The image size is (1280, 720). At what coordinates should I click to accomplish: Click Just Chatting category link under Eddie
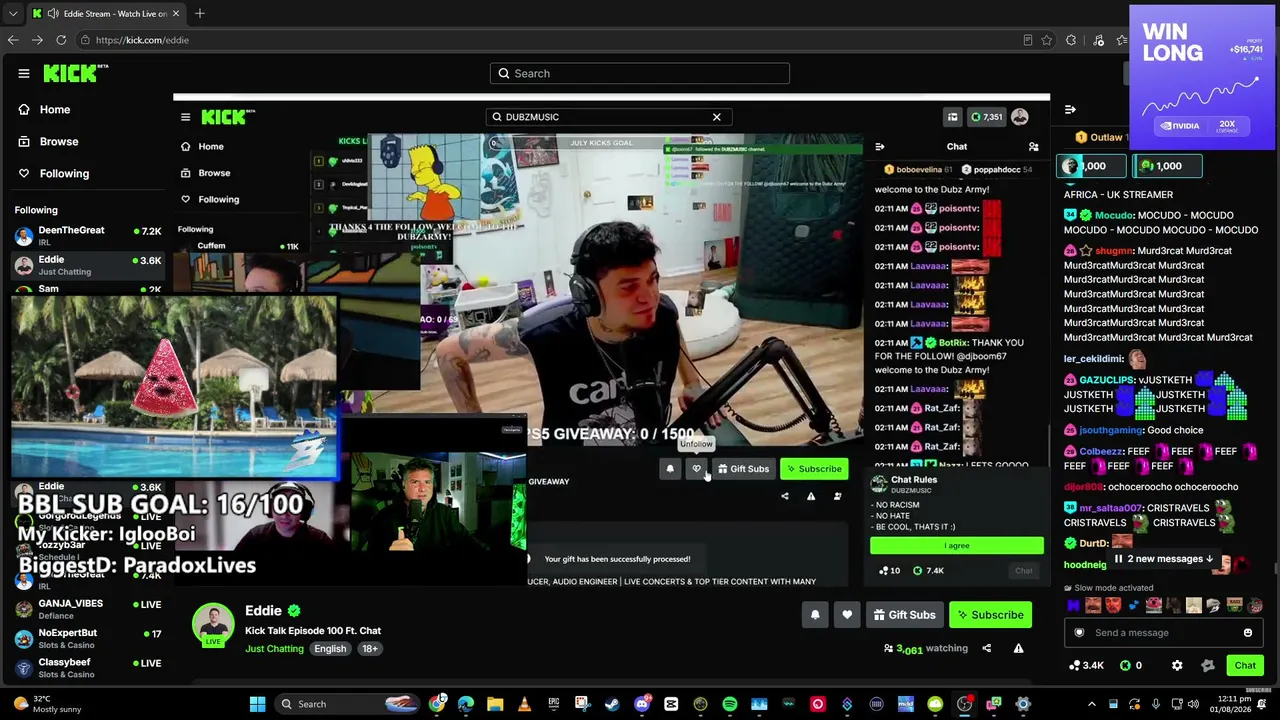[274, 649]
